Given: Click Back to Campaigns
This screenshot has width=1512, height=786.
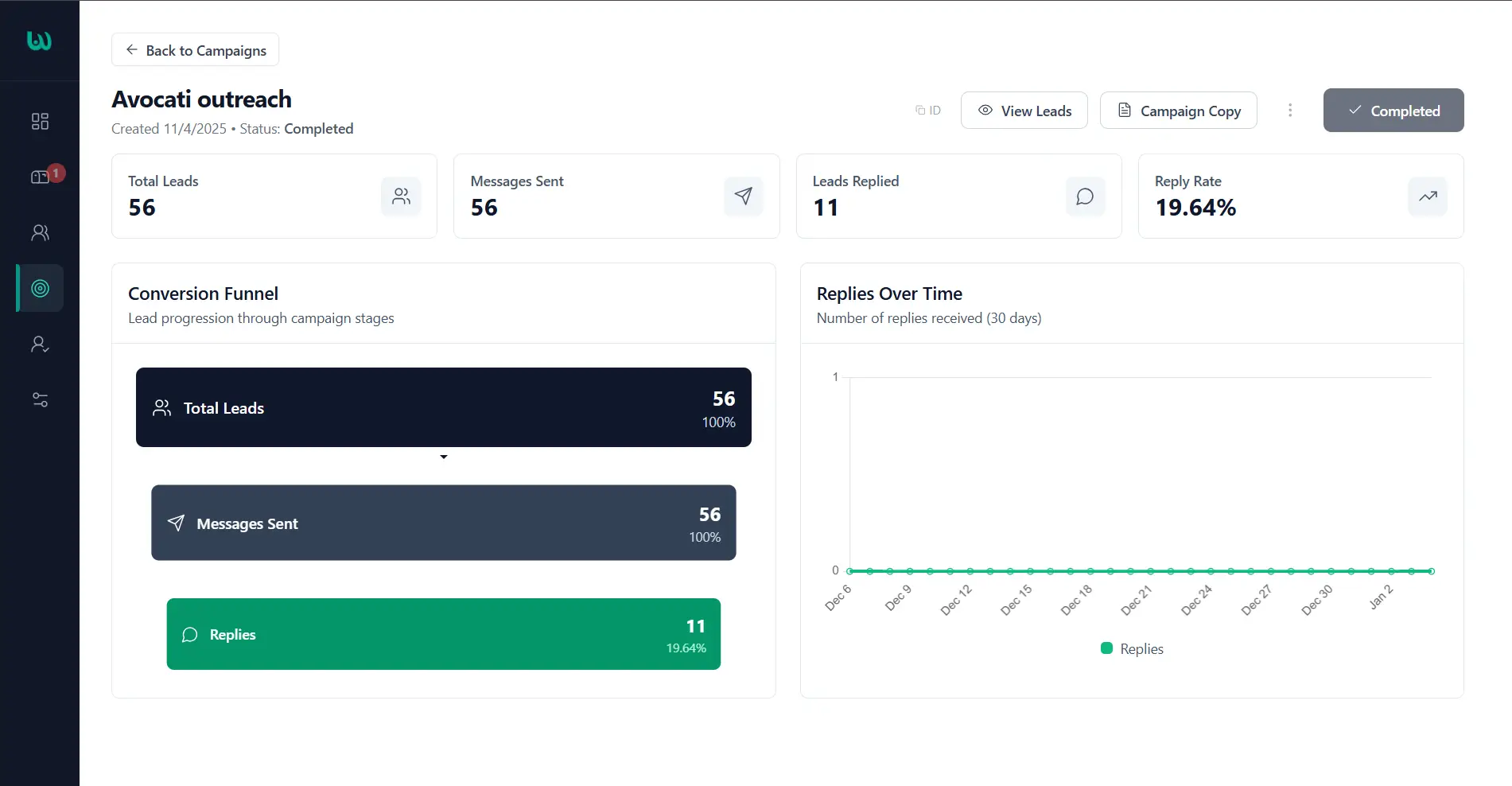Looking at the screenshot, I should (x=194, y=49).
